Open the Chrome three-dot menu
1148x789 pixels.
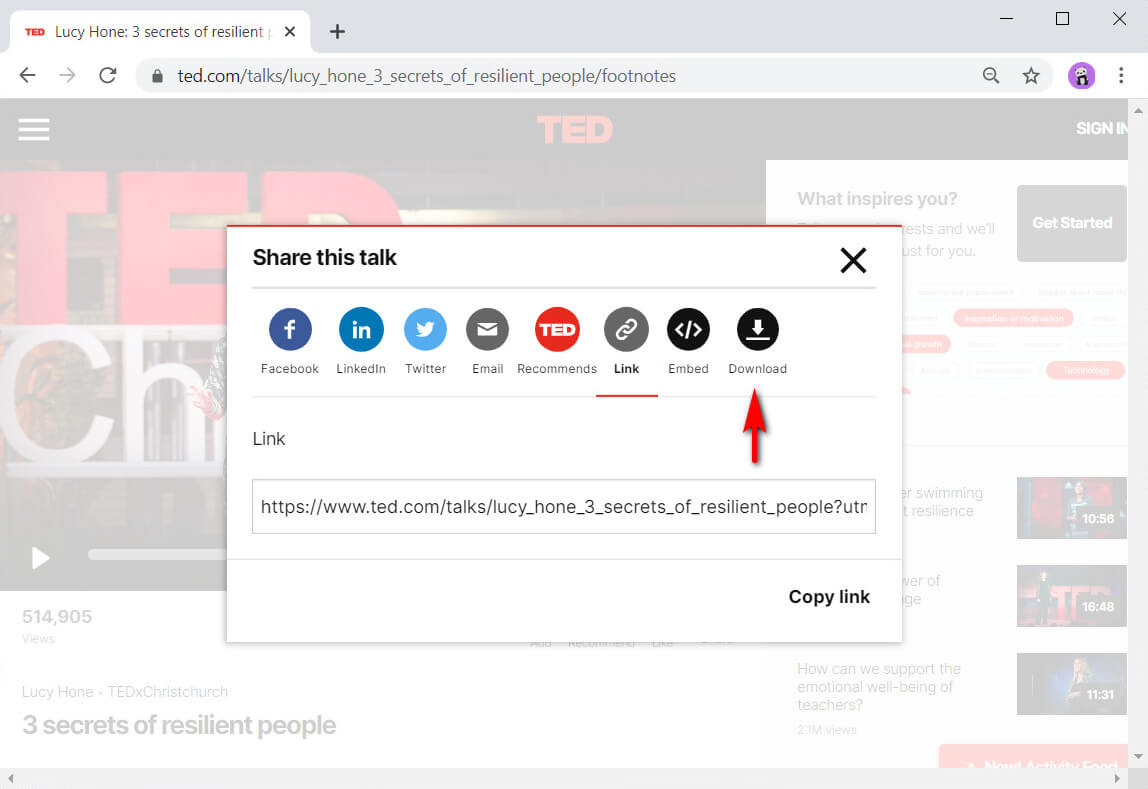(1121, 75)
